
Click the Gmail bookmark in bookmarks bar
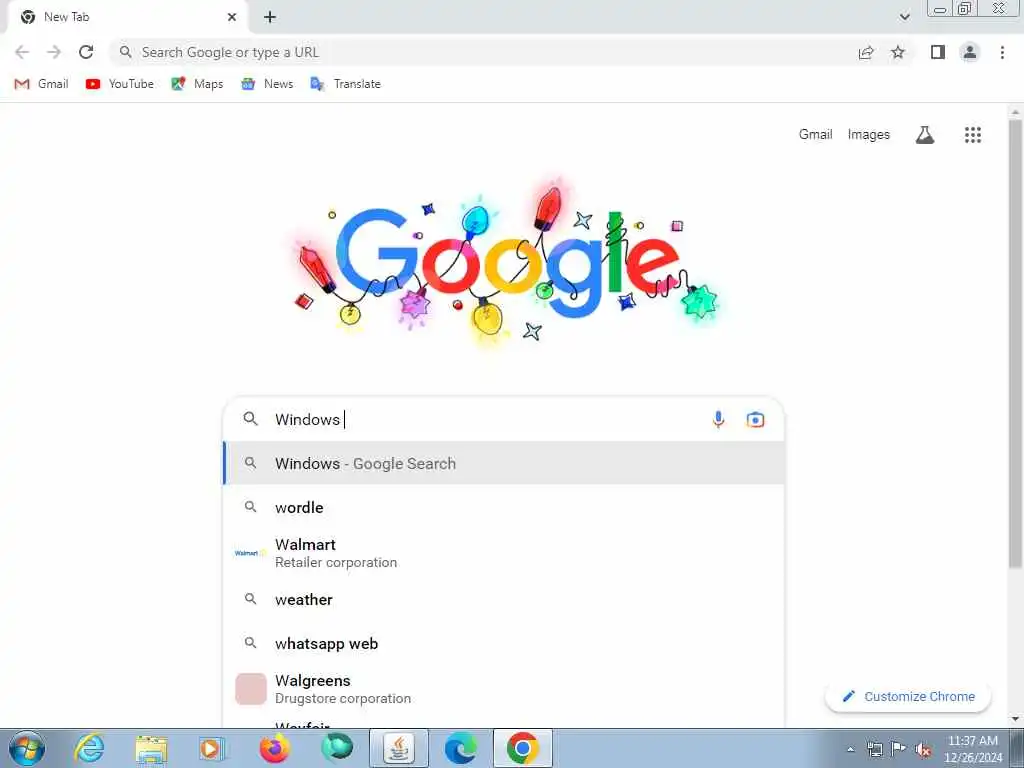click(x=41, y=84)
